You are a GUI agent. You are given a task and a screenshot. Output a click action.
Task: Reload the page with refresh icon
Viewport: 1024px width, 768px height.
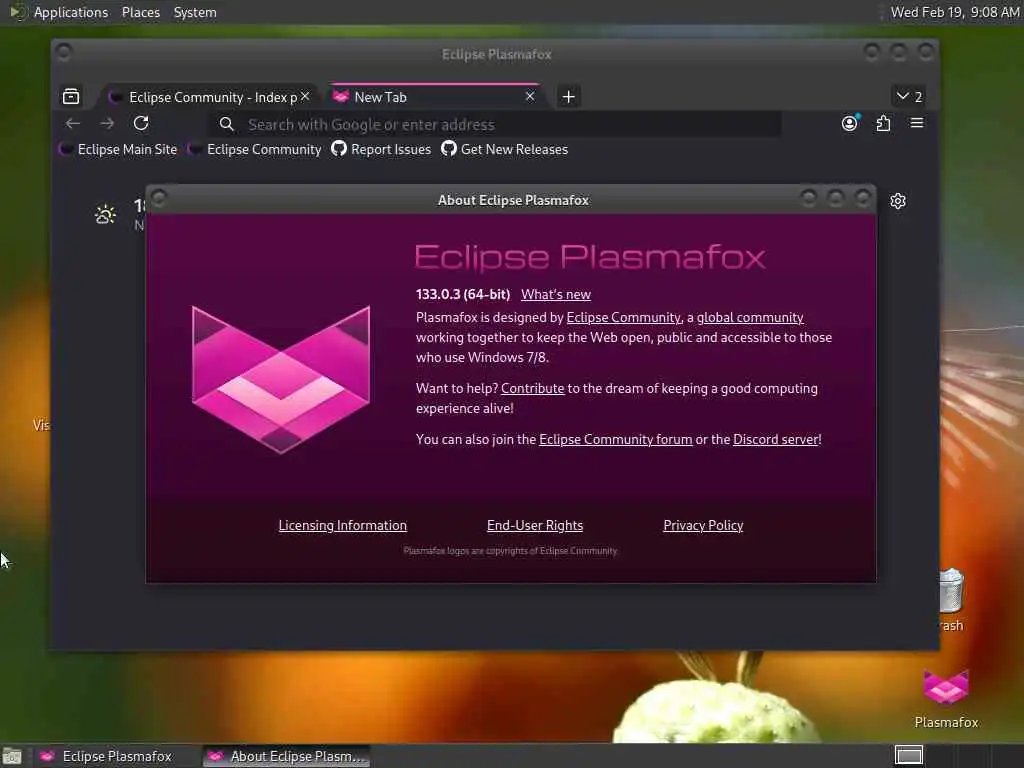141,123
